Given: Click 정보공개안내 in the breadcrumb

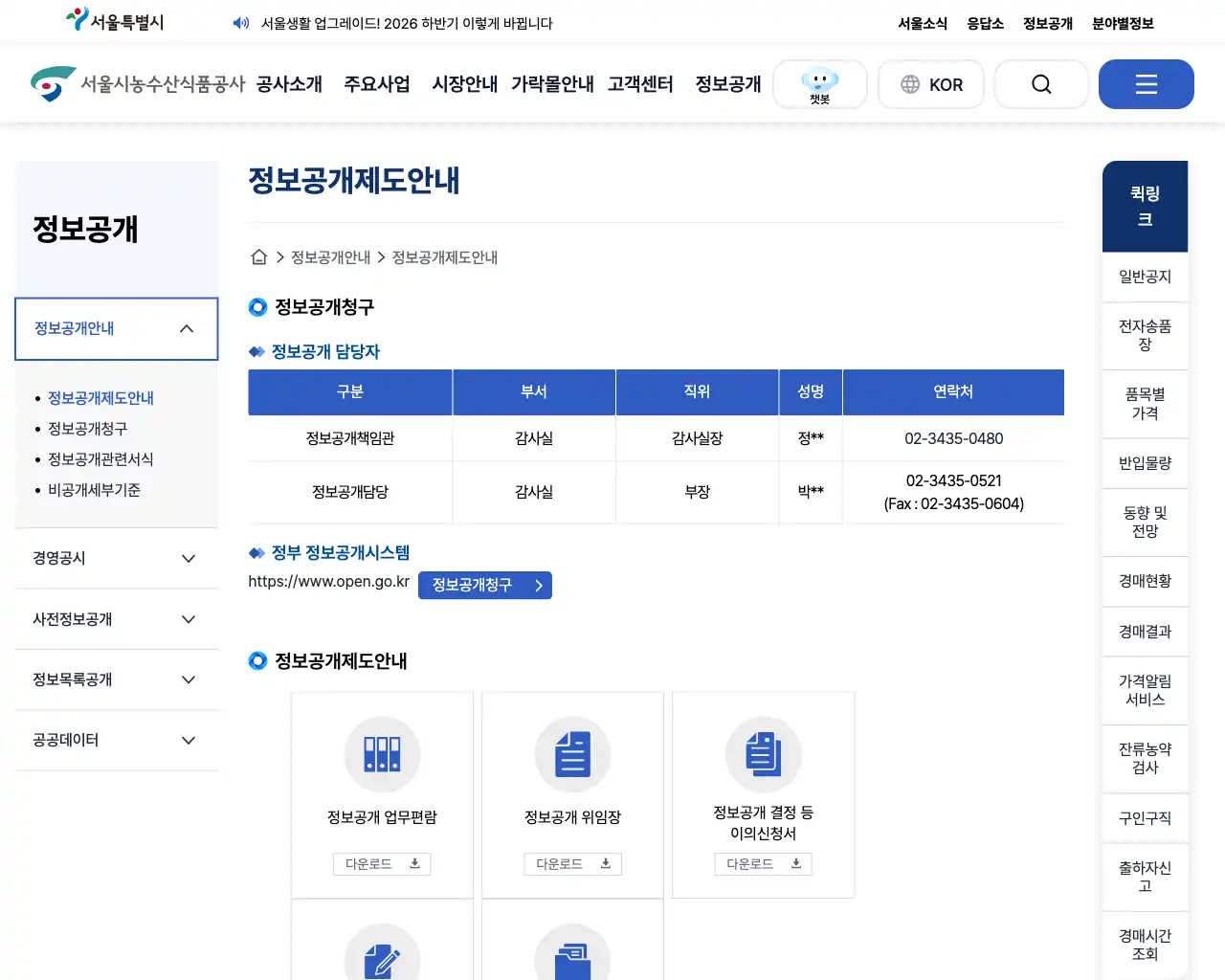Looking at the screenshot, I should pyautogui.click(x=330, y=257).
